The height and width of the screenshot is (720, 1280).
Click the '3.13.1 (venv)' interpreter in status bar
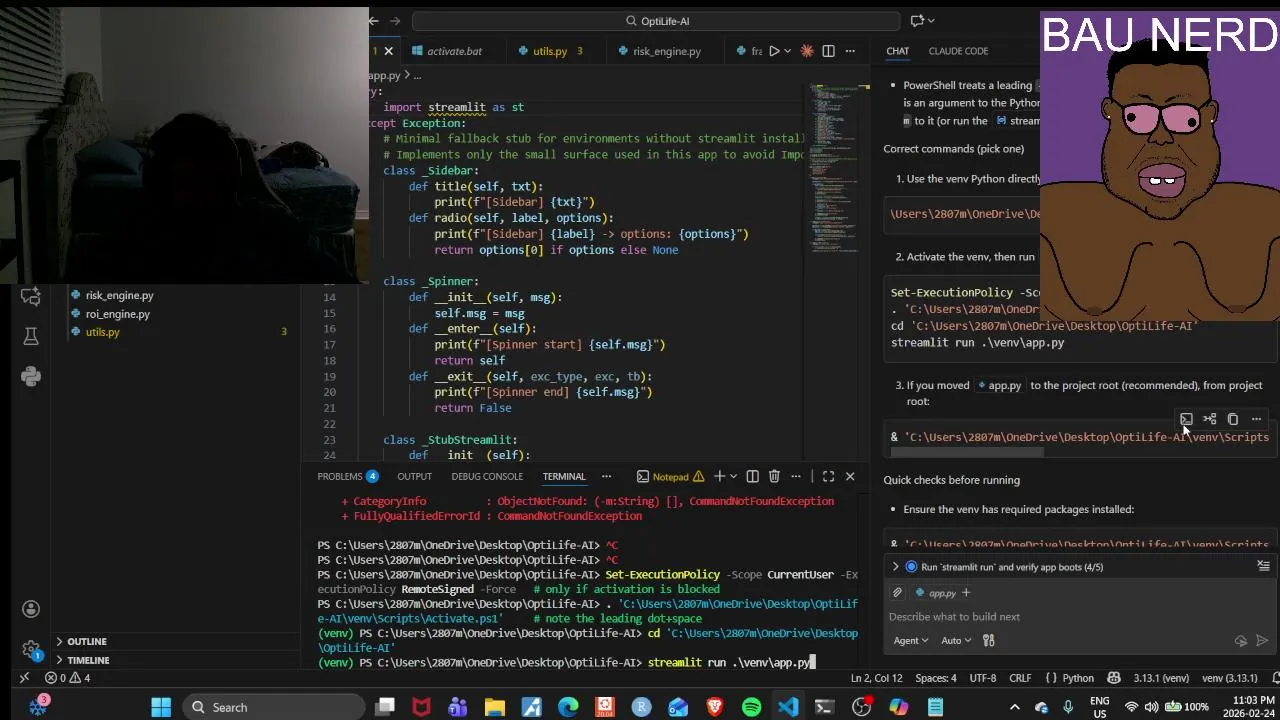1160,678
